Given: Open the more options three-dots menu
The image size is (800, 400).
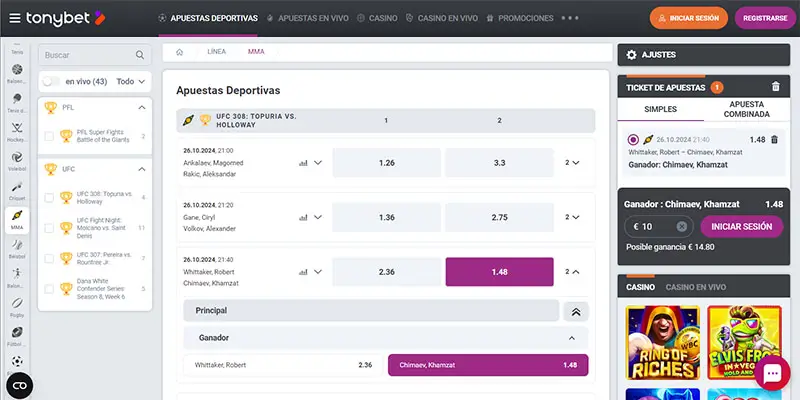Looking at the screenshot, I should [570, 18].
